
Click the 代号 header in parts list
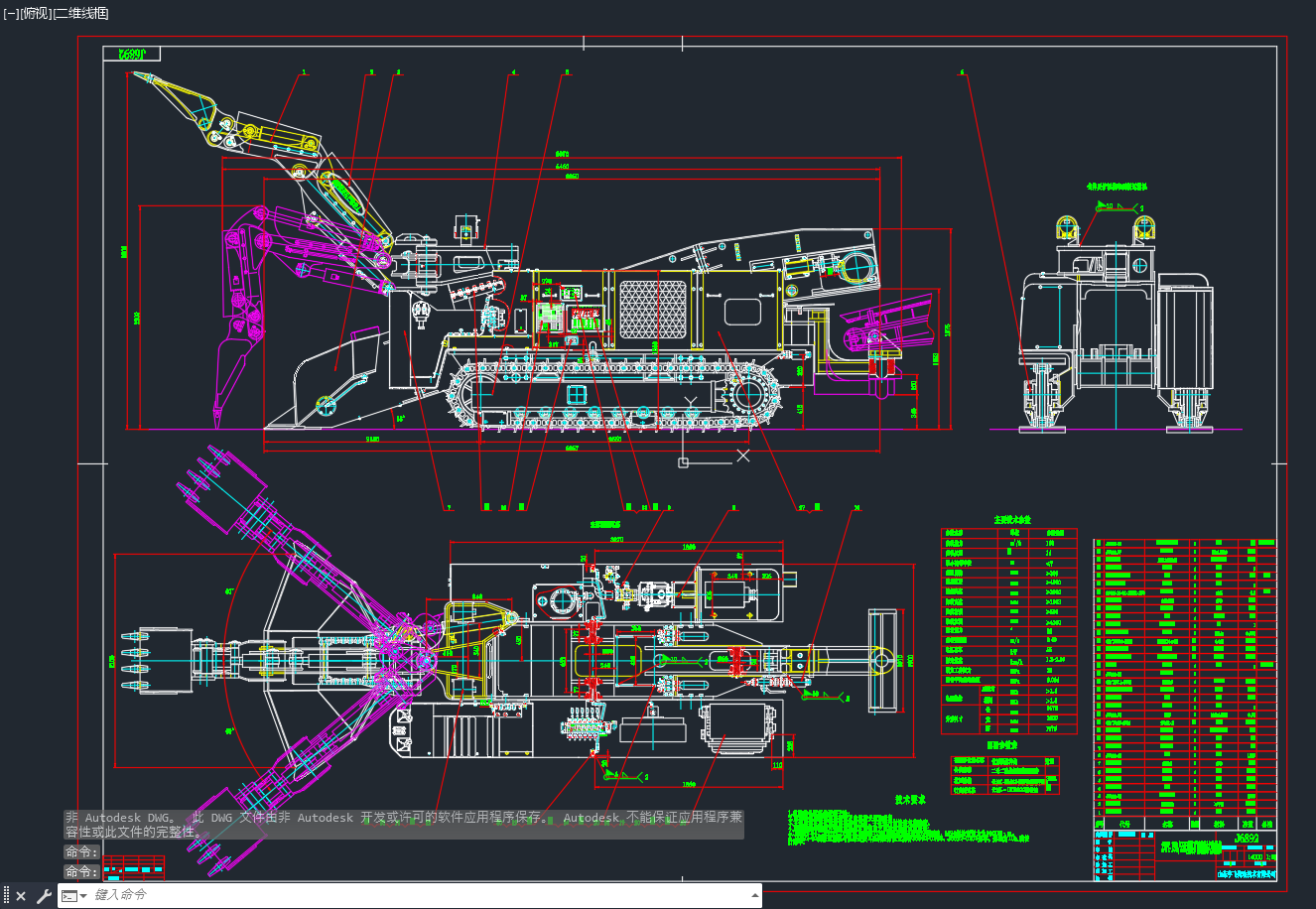click(x=1124, y=824)
